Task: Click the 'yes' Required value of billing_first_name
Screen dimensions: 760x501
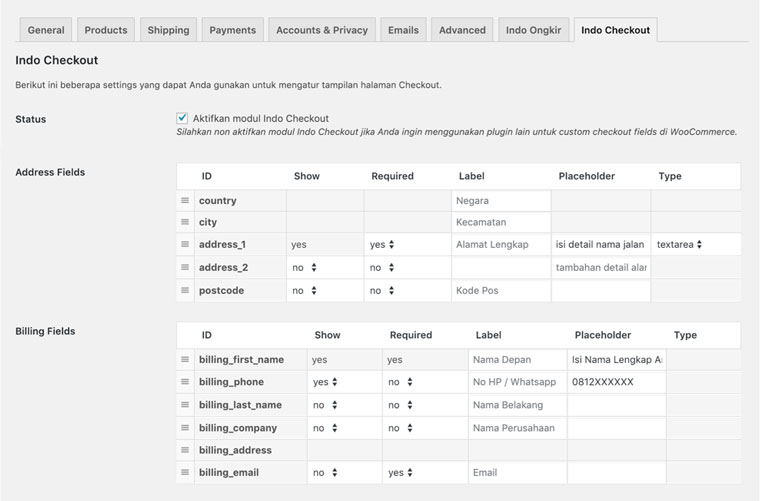Action: coord(395,360)
